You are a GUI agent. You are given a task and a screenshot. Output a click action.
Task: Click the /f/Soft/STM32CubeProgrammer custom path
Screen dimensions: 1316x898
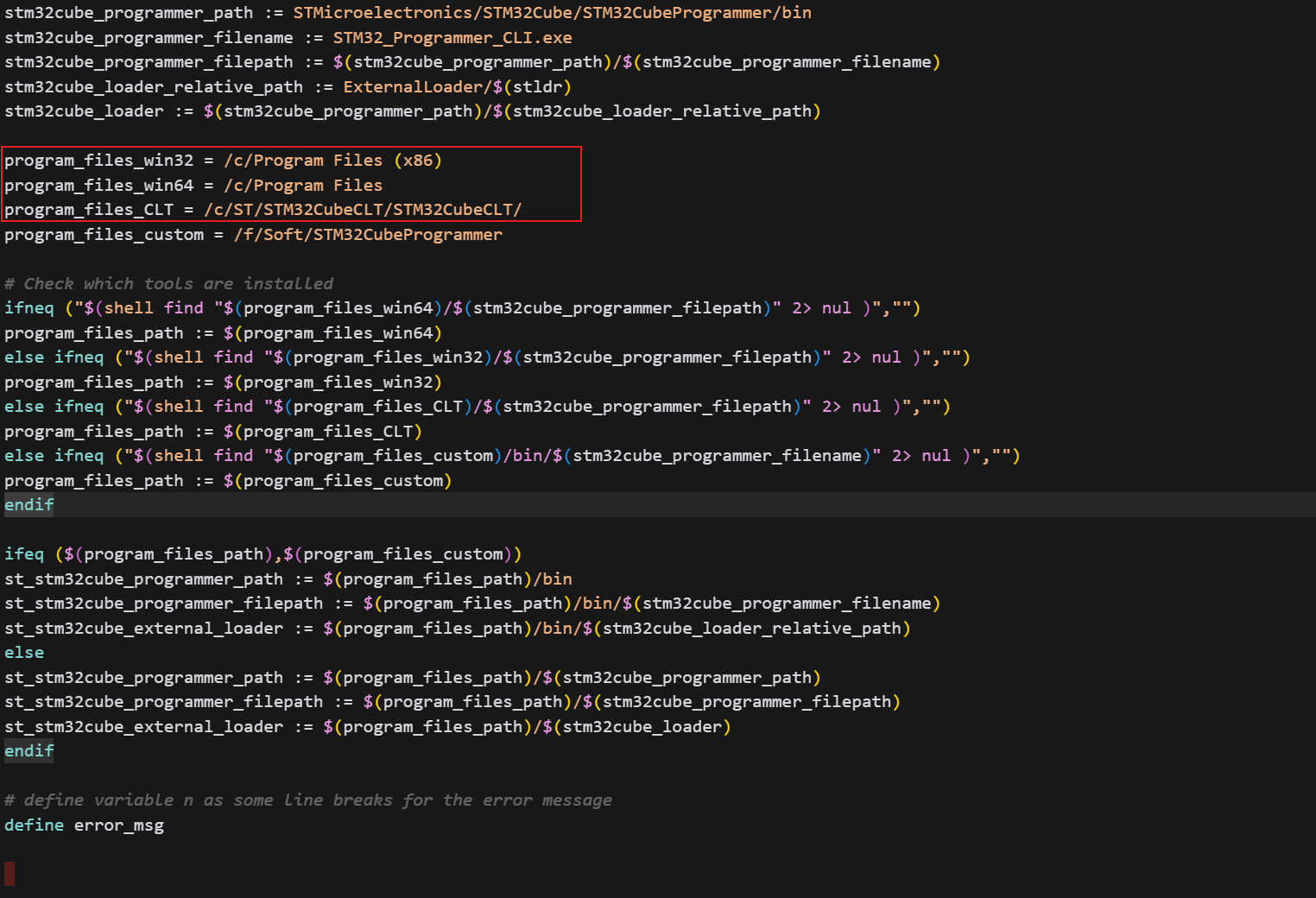[368, 235]
